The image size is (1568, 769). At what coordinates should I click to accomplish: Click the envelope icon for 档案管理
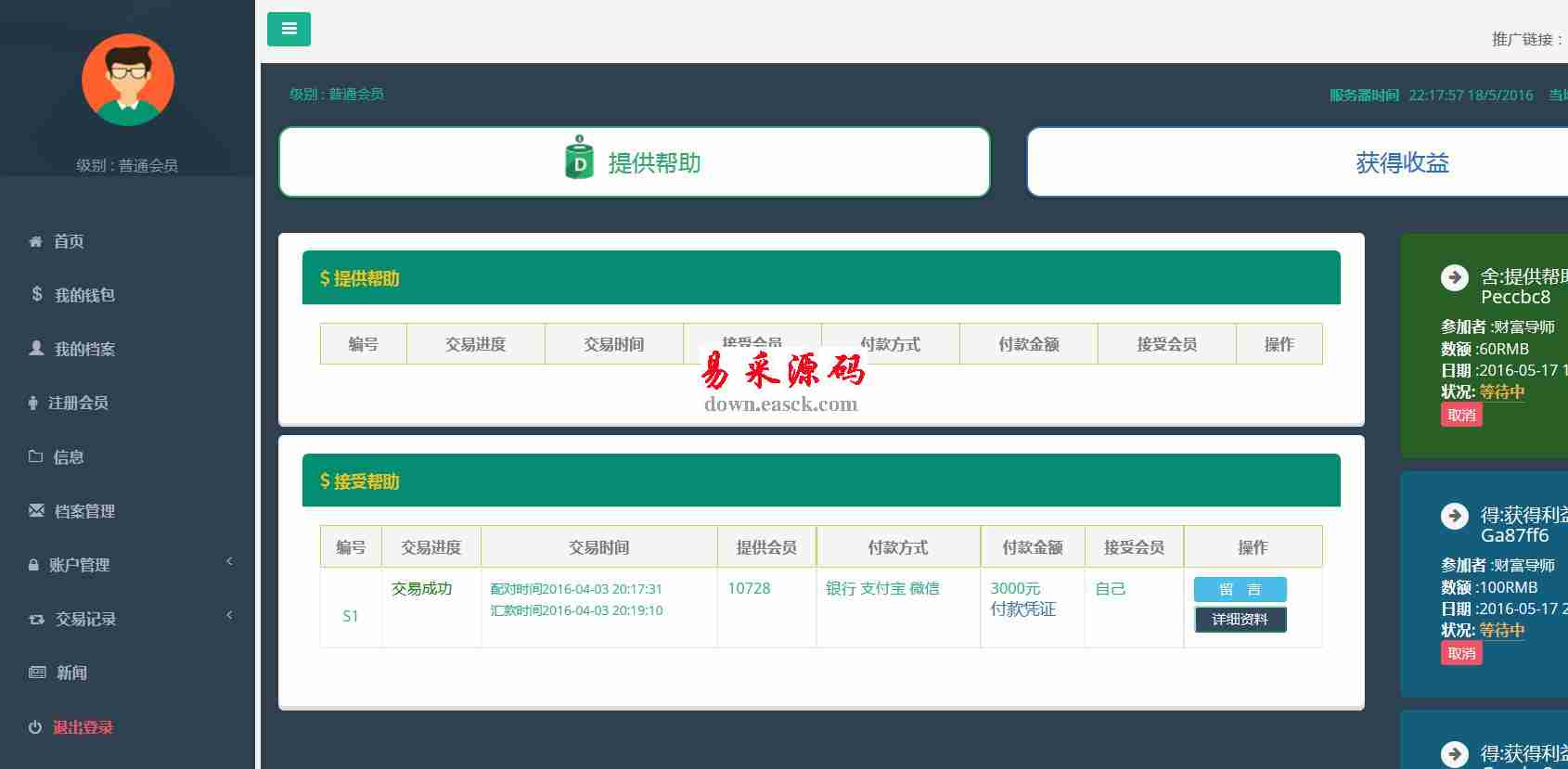[x=36, y=510]
